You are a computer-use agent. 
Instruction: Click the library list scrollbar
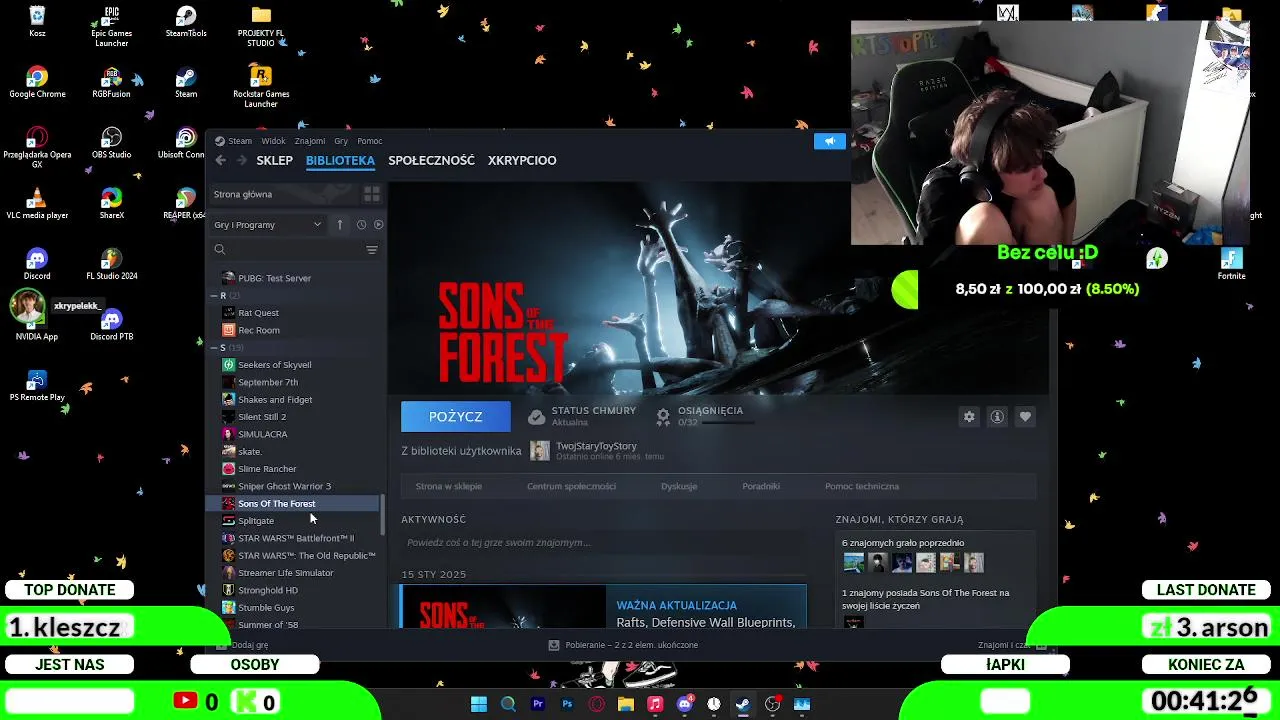[382, 513]
